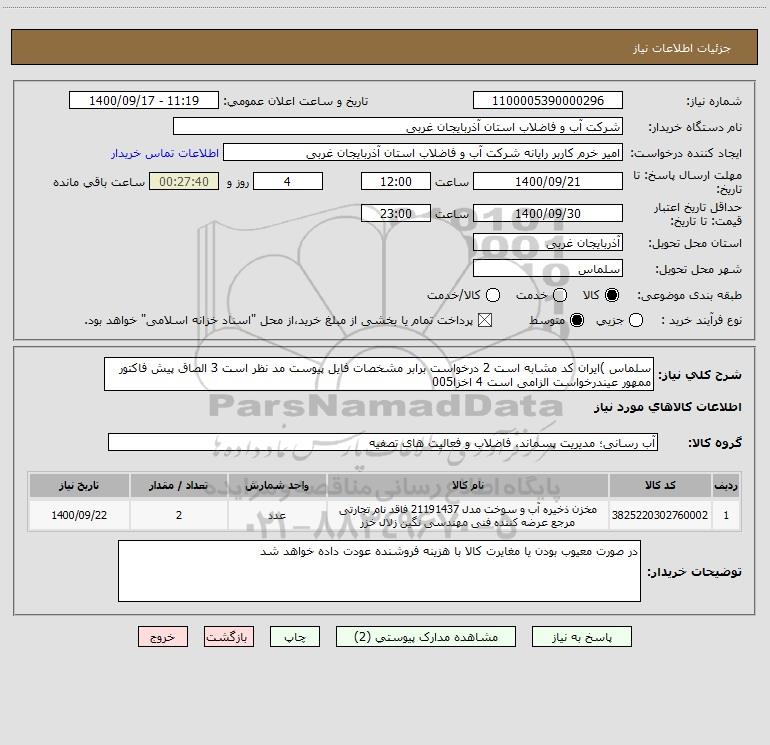Select unit cell عدد
Image resolution: width=770 pixels, height=745 pixels.
tap(277, 515)
